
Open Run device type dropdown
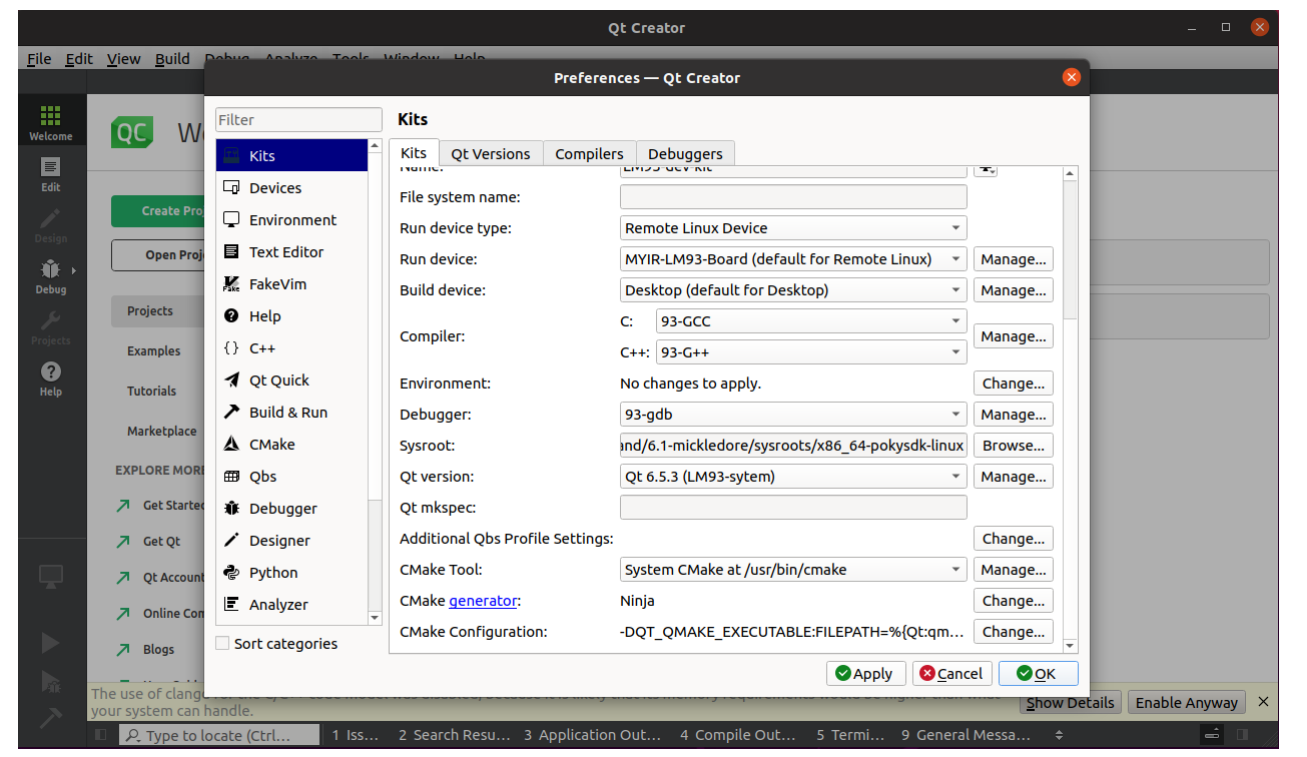793,228
